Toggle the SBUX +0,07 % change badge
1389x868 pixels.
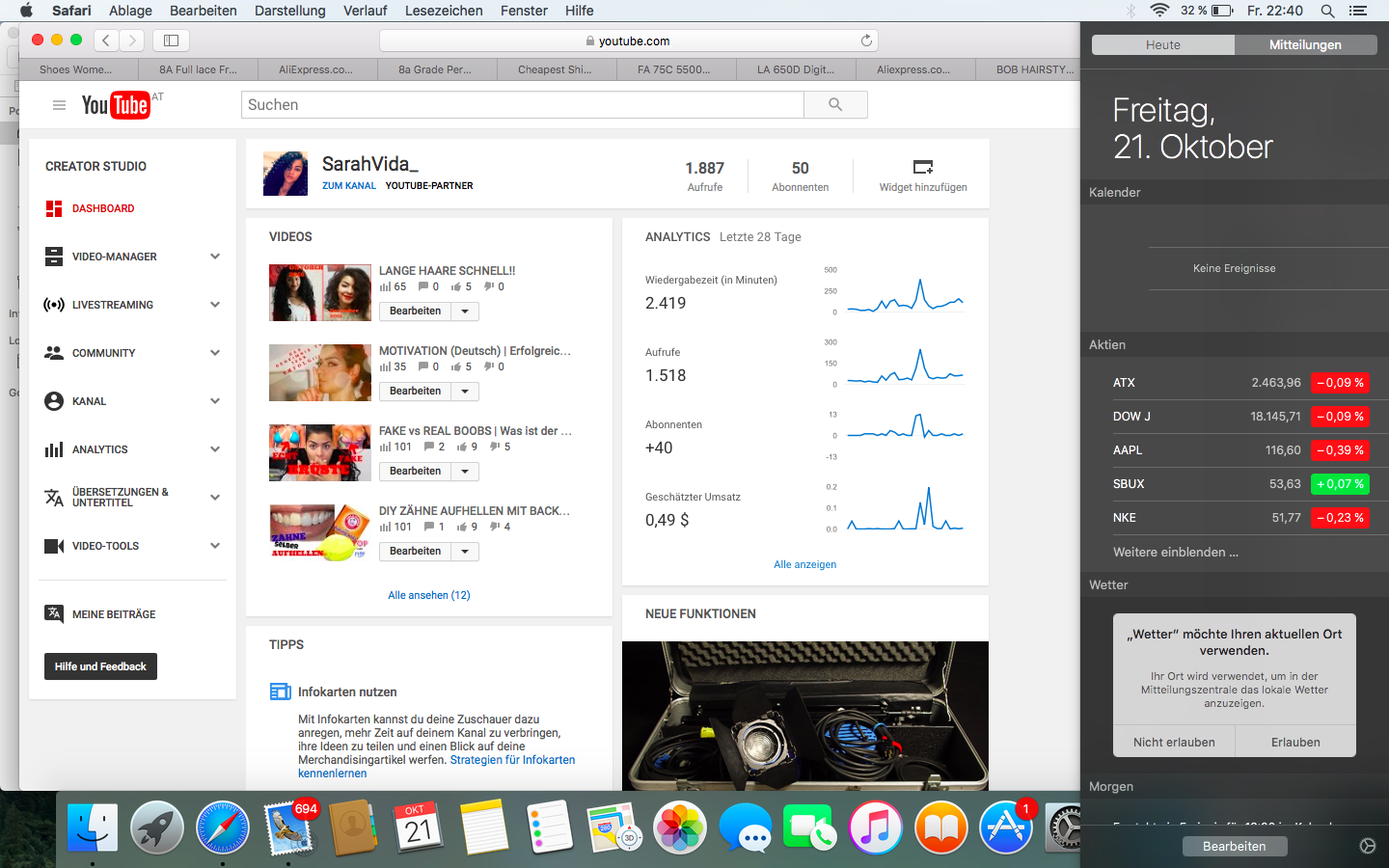(1341, 484)
